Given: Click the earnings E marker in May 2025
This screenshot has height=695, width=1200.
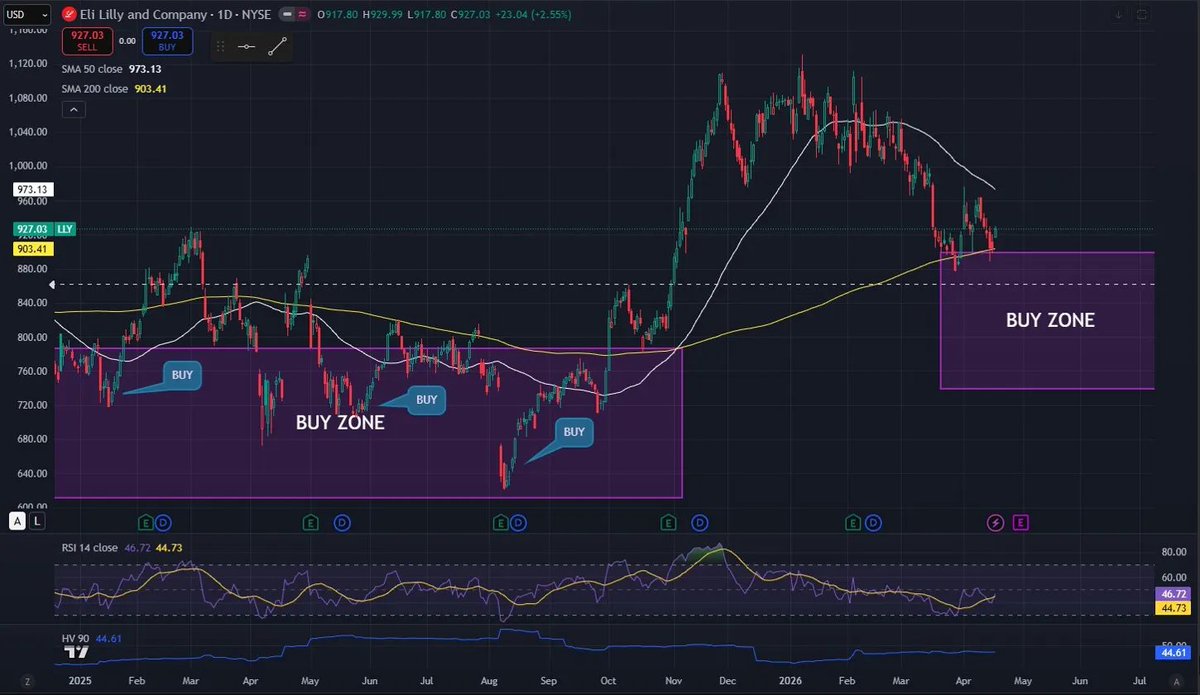Looking at the screenshot, I should pos(311,522).
